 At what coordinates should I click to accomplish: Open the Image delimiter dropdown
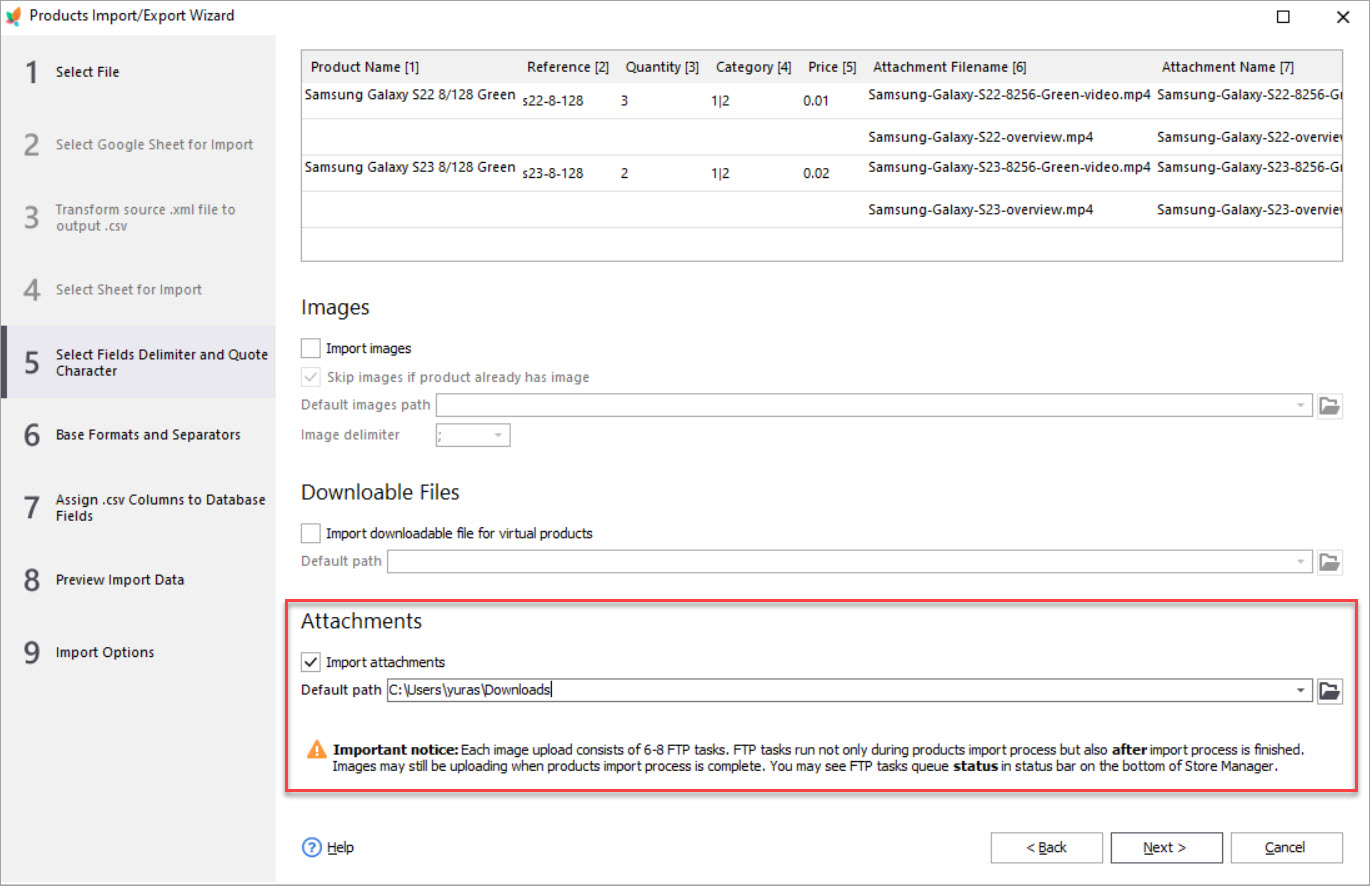(x=498, y=435)
